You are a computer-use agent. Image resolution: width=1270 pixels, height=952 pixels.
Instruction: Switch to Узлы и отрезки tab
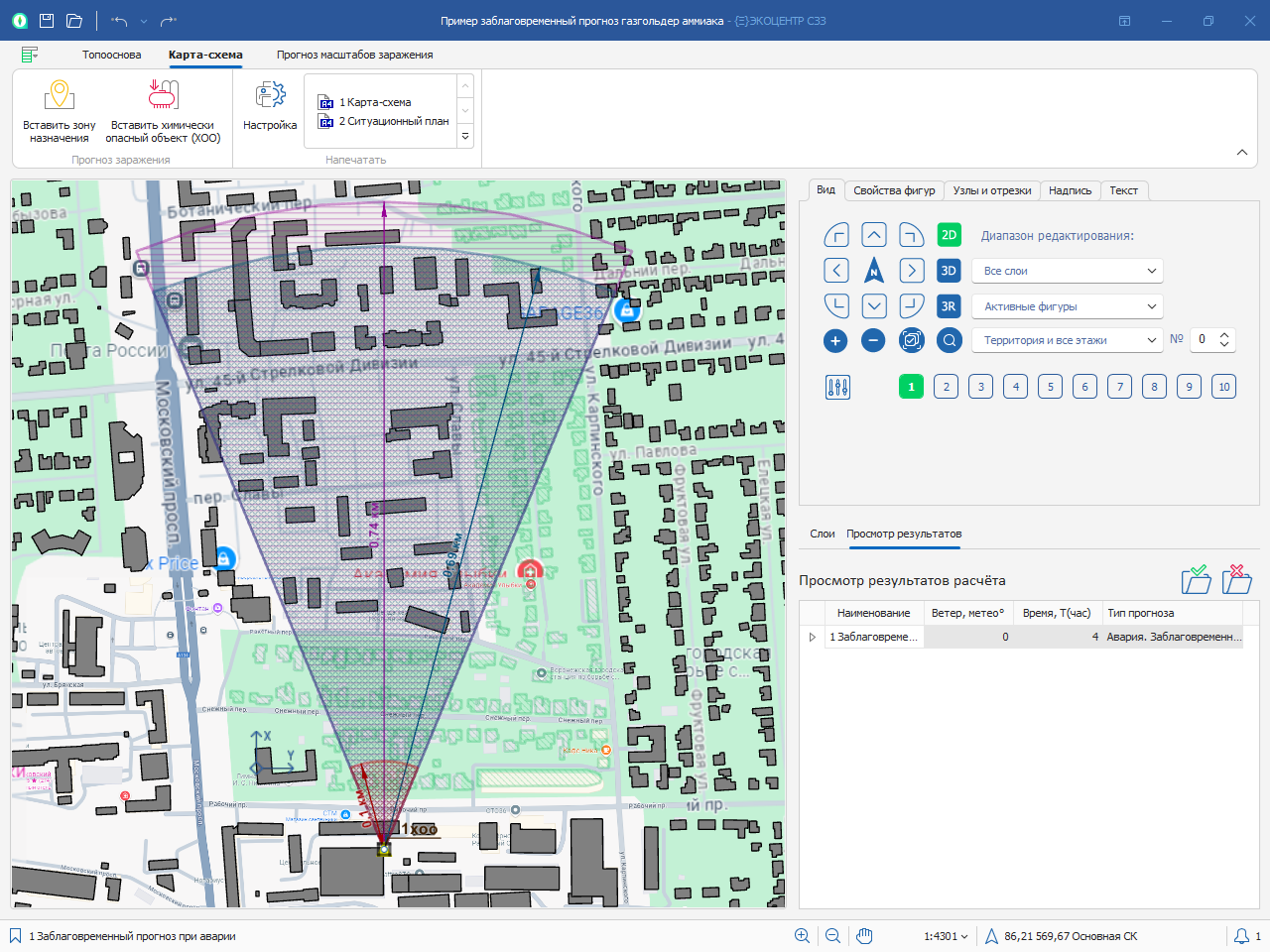click(x=992, y=190)
